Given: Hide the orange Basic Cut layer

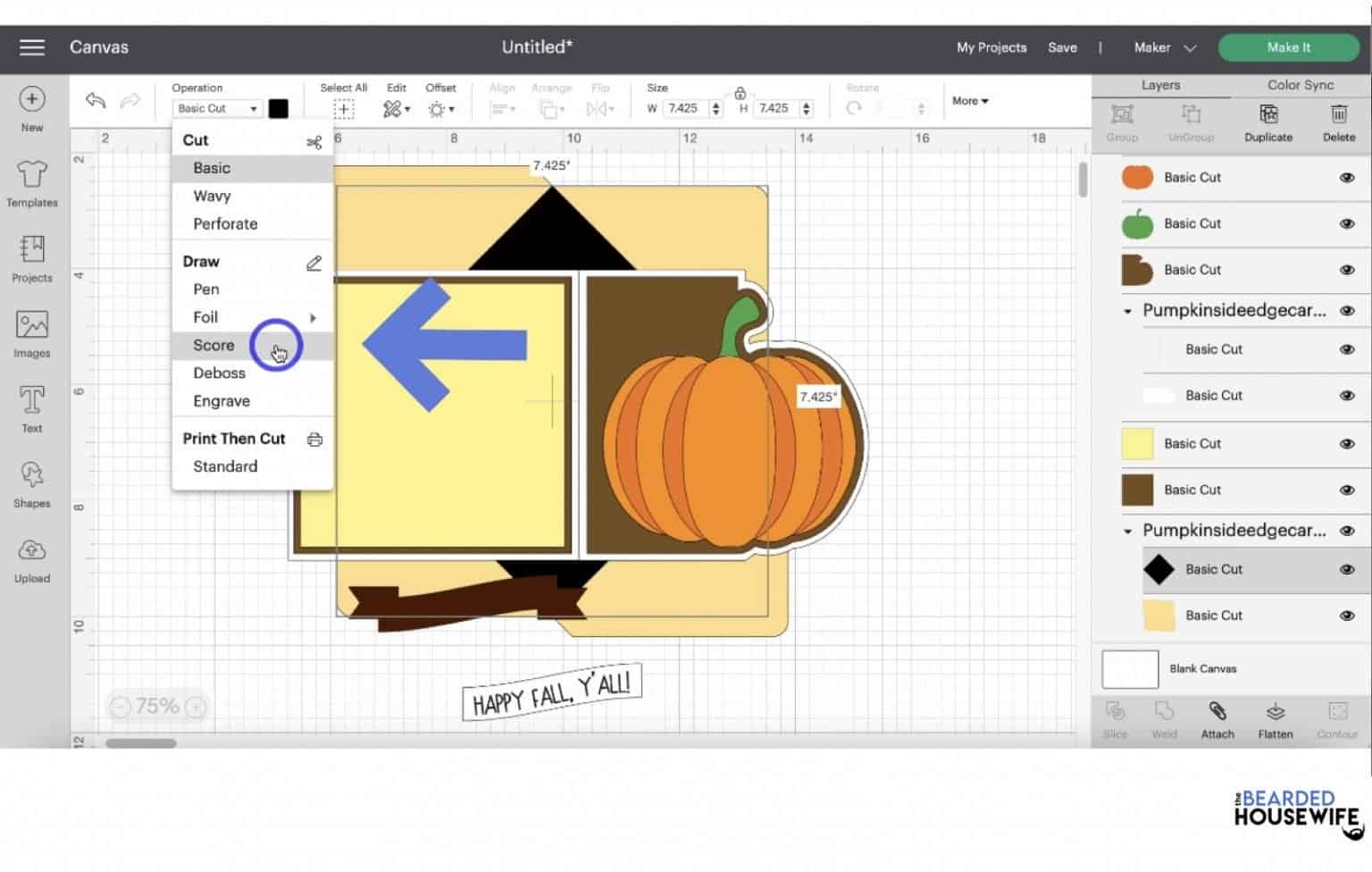Looking at the screenshot, I should pyautogui.click(x=1347, y=177).
